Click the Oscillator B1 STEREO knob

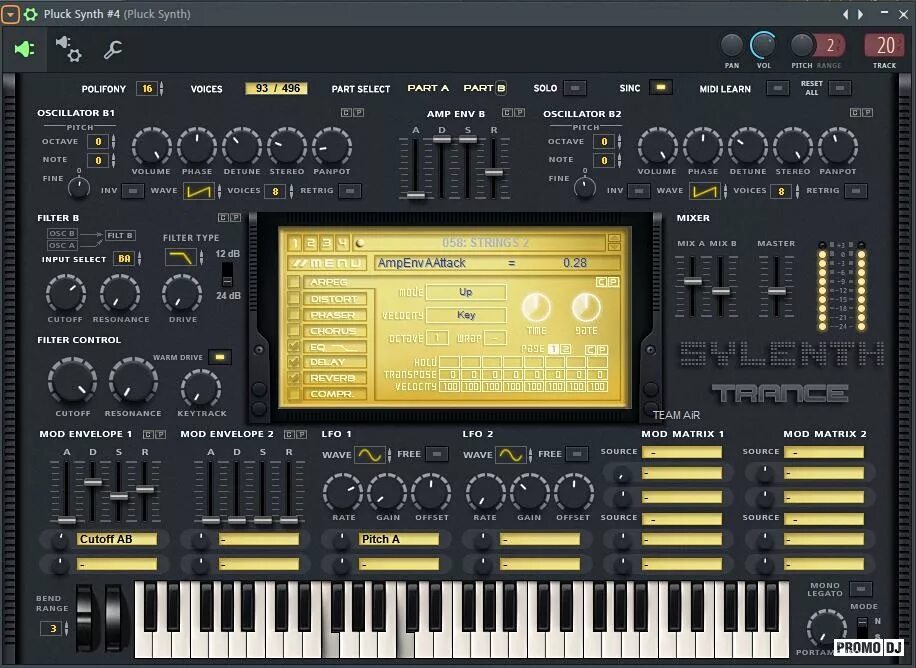pyautogui.click(x=287, y=146)
